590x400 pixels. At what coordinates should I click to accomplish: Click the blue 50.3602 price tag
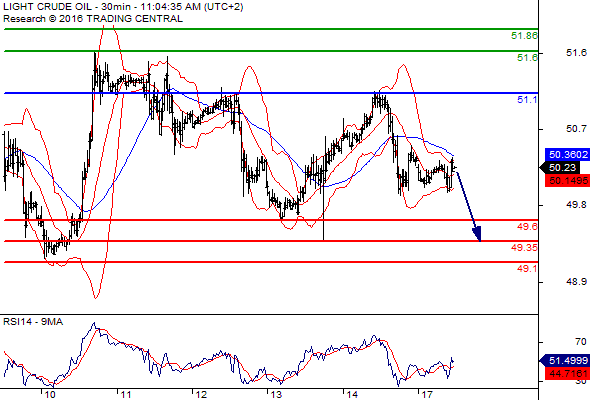click(567, 154)
